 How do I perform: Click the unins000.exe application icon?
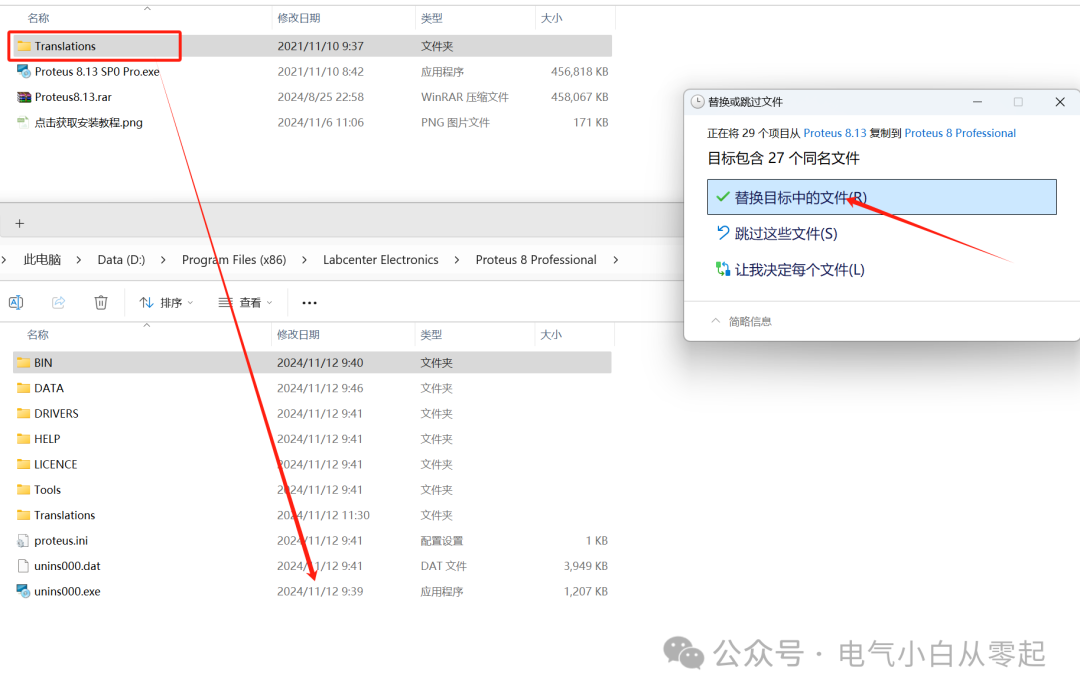23,592
